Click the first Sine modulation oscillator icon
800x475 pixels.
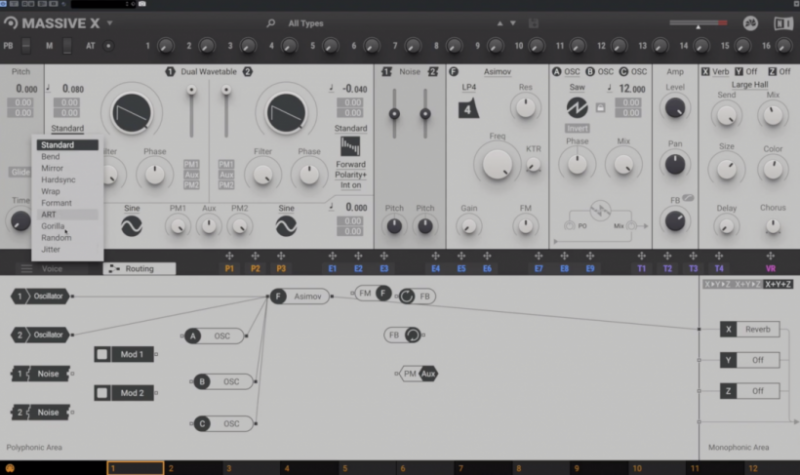pos(132,226)
